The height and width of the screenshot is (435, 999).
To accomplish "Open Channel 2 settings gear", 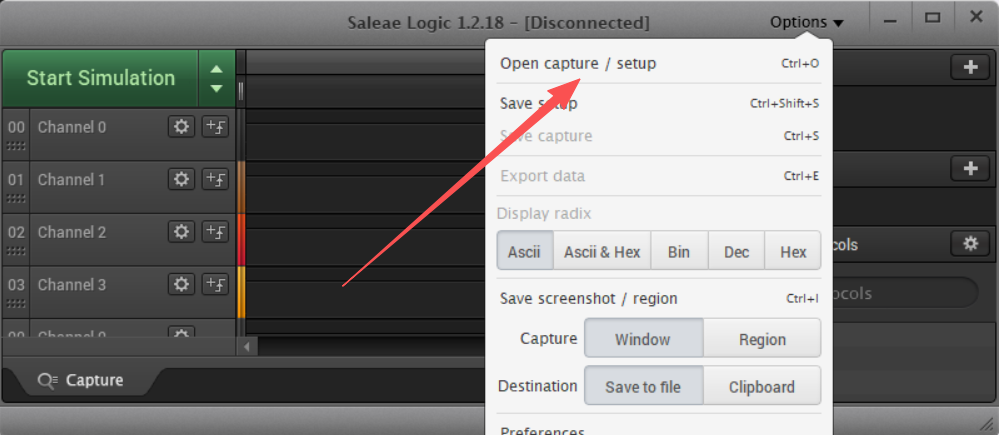I will click(181, 231).
